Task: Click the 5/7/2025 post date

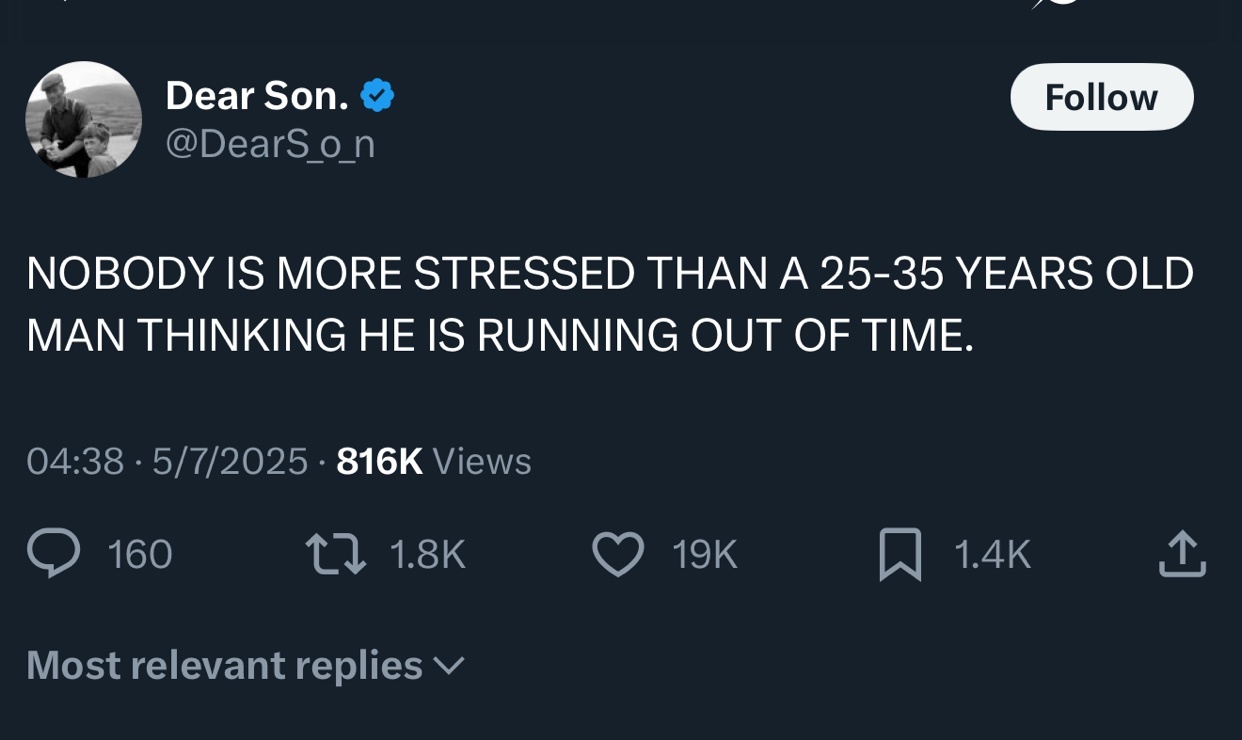Action: coord(230,461)
